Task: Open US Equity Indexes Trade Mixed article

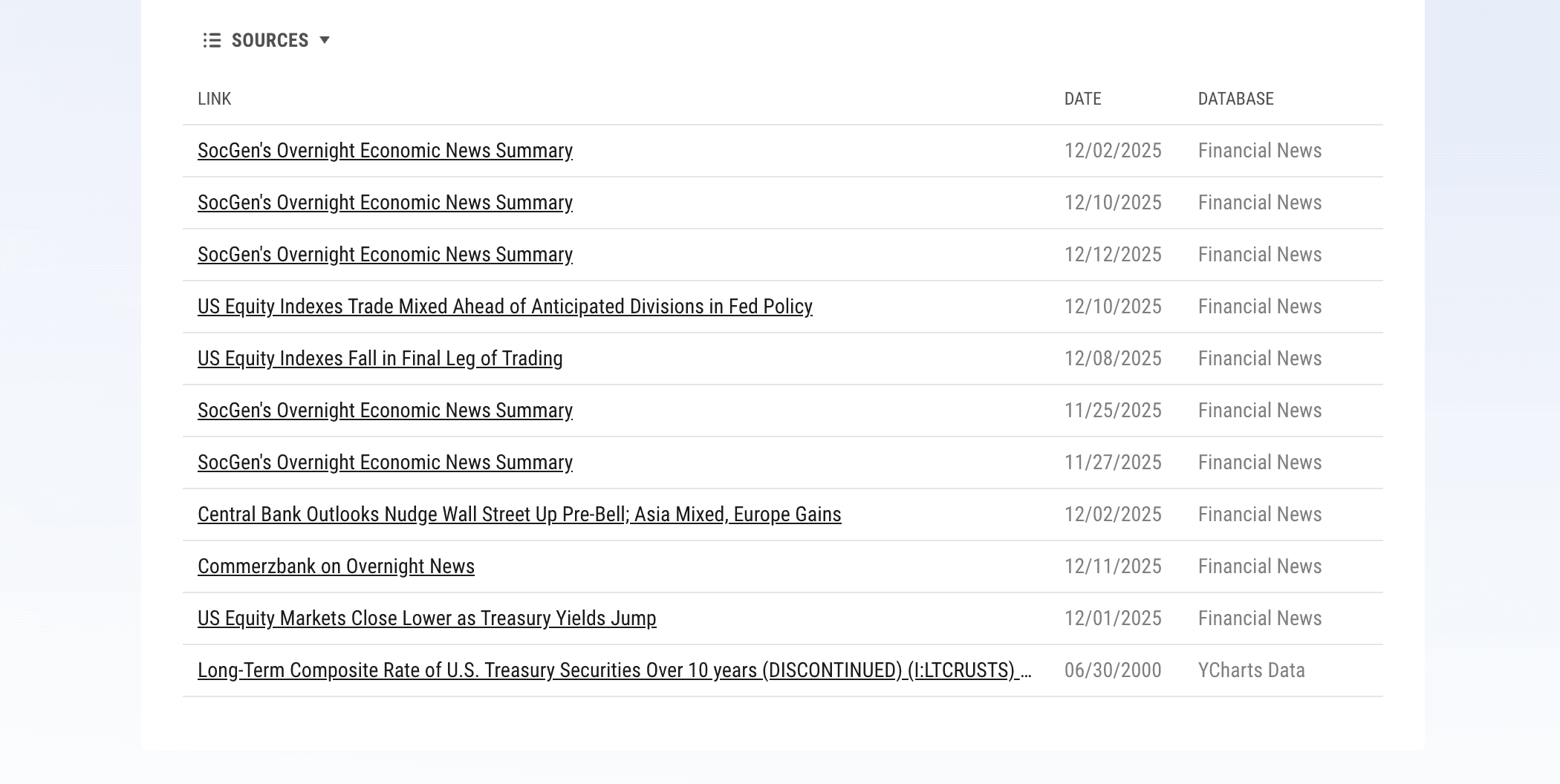Action: pyautogui.click(x=505, y=307)
